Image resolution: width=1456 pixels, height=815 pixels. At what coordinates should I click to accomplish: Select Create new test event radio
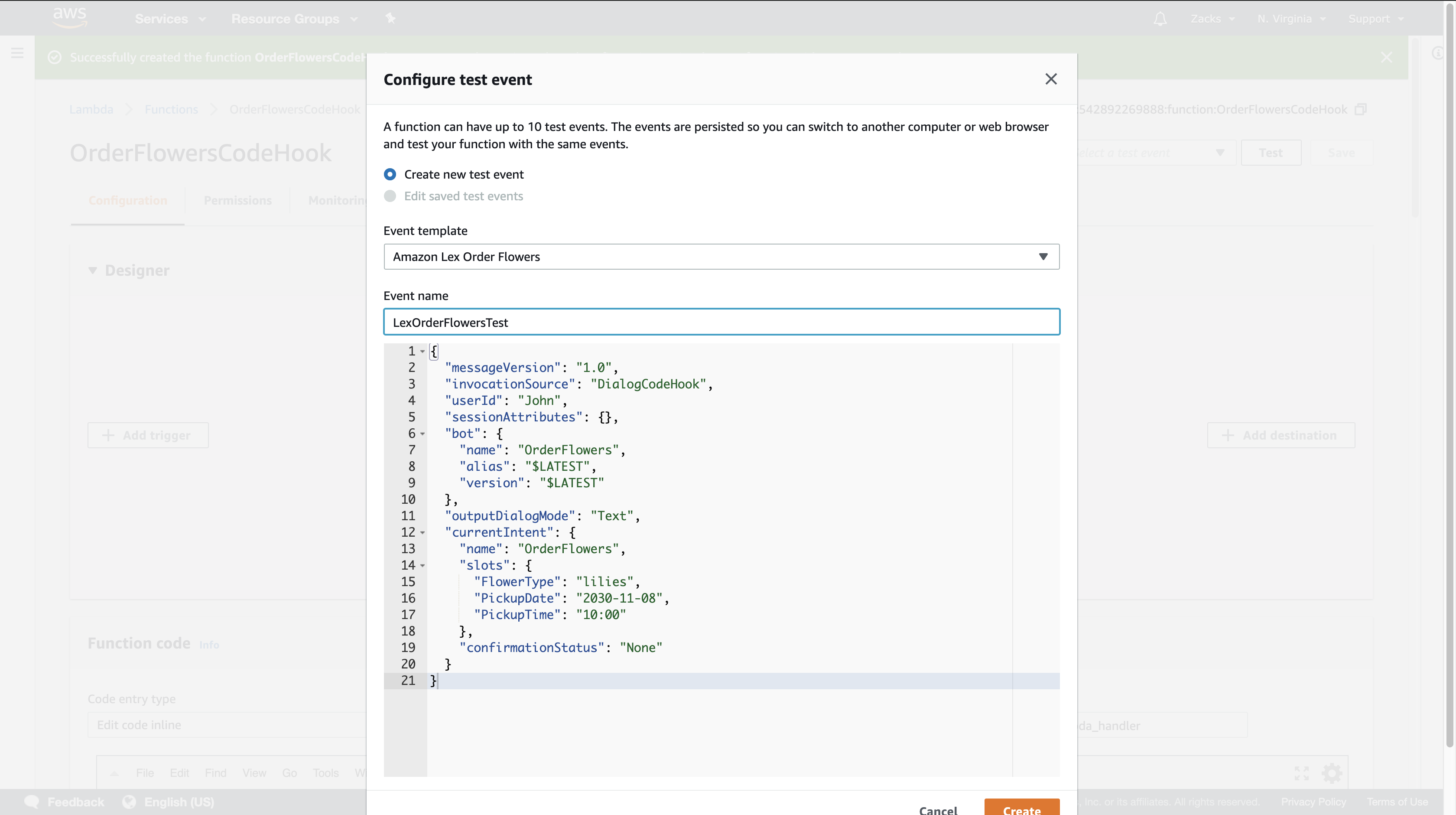coord(390,174)
